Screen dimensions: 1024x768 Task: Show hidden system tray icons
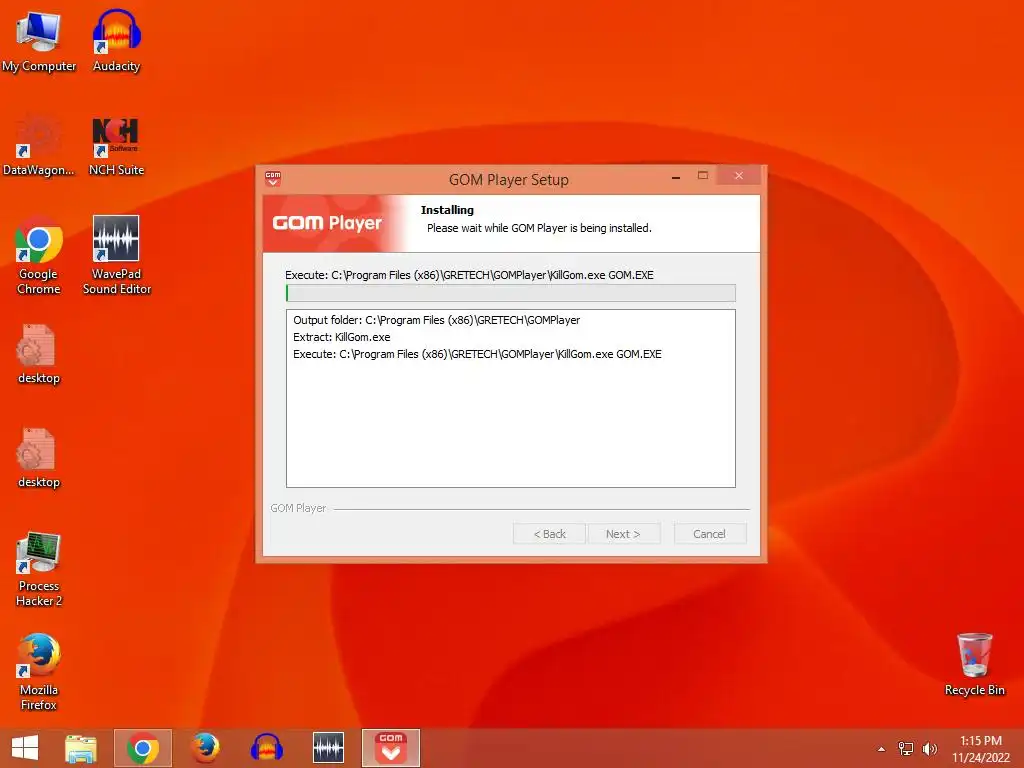click(x=882, y=749)
